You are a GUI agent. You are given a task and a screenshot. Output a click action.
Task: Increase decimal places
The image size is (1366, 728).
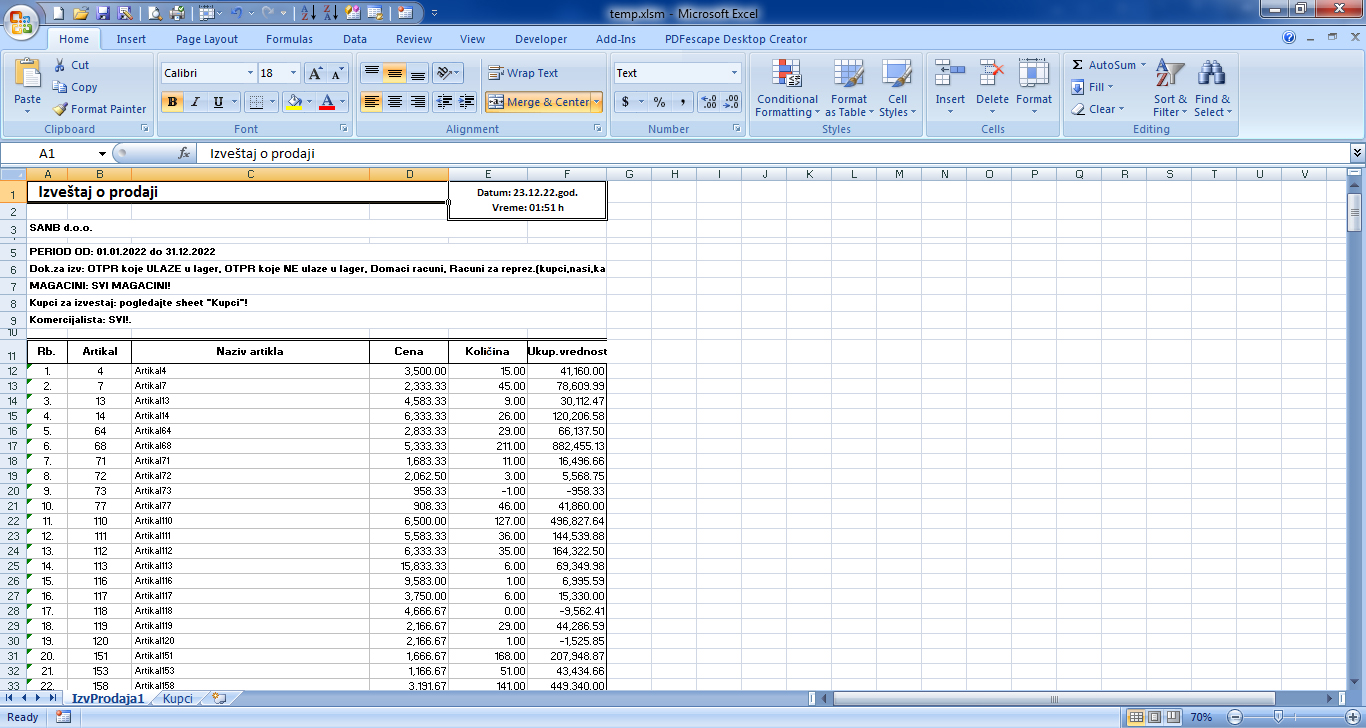coord(709,102)
